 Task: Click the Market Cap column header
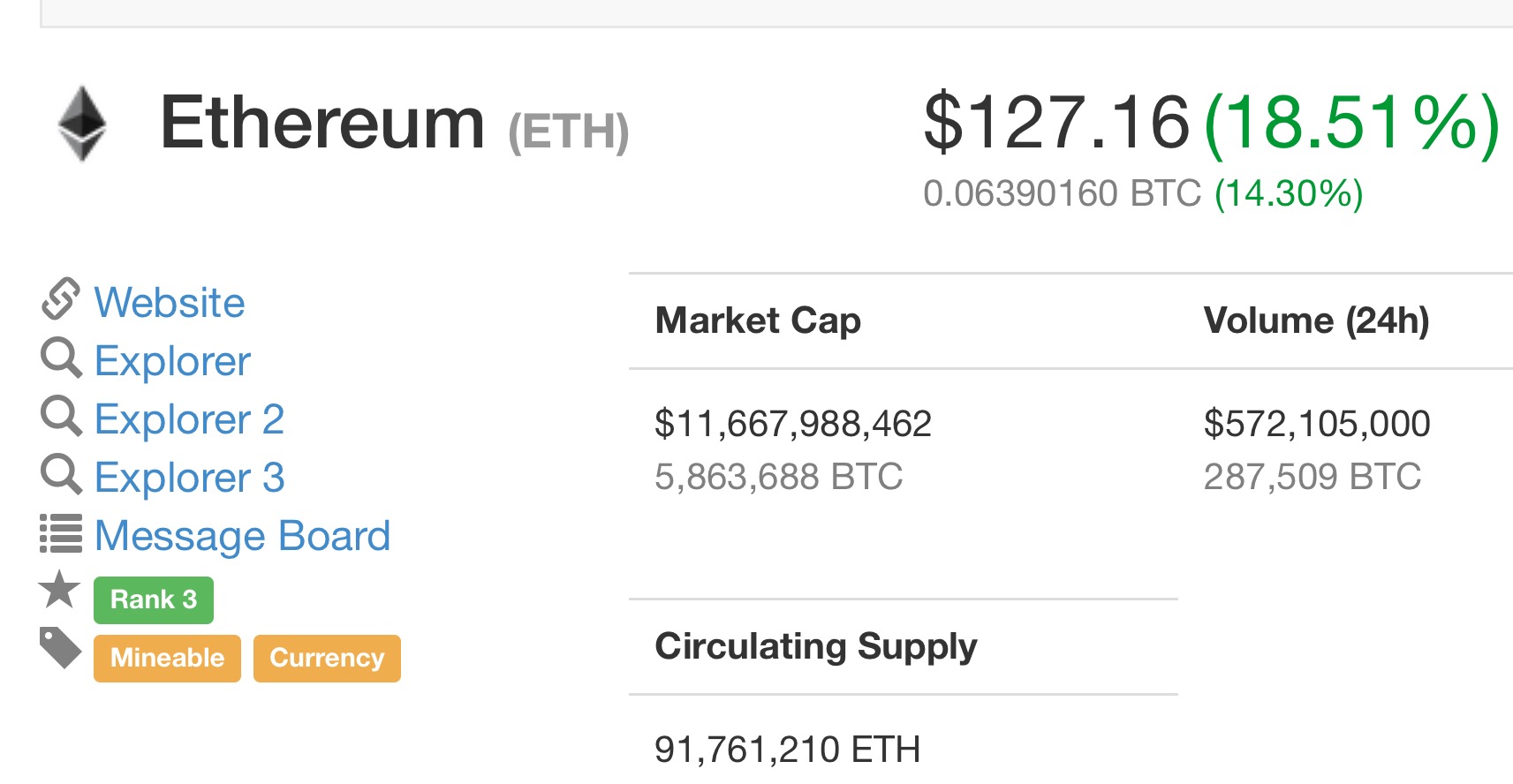pyautogui.click(x=758, y=321)
